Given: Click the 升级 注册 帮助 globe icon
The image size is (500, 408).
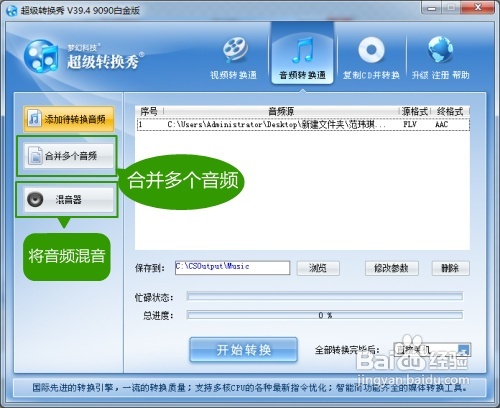Looking at the screenshot, I should 440,50.
